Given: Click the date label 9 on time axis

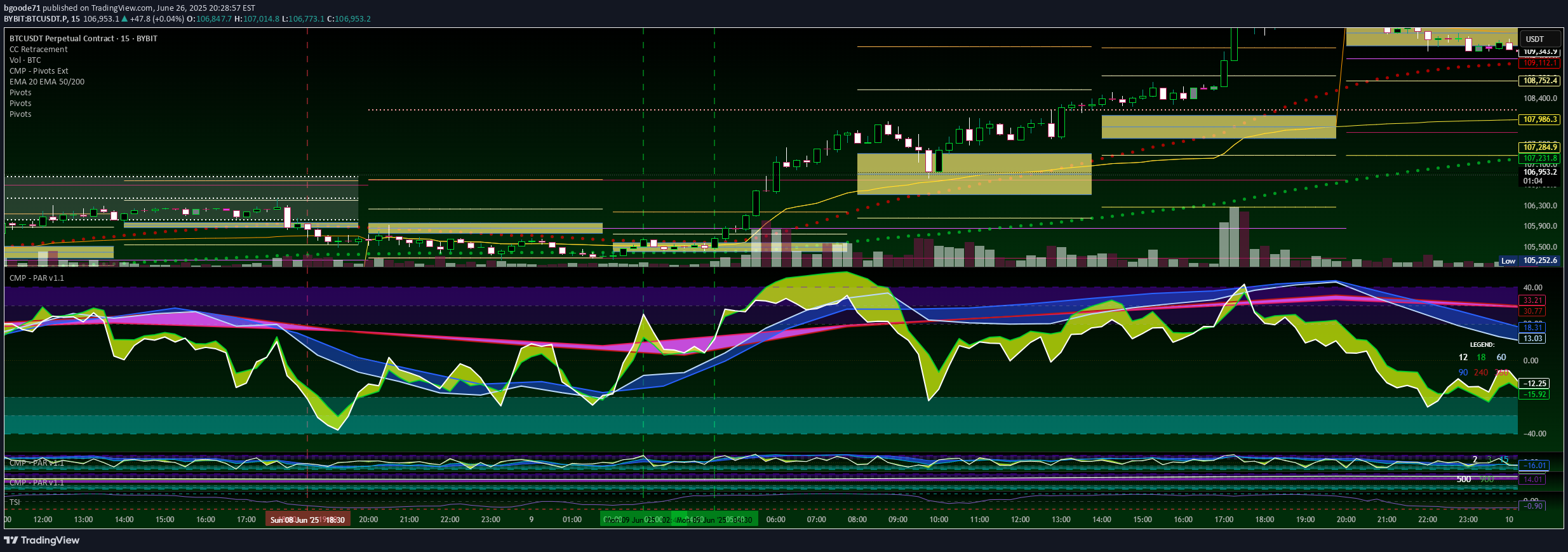Looking at the screenshot, I should pos(532,520).
